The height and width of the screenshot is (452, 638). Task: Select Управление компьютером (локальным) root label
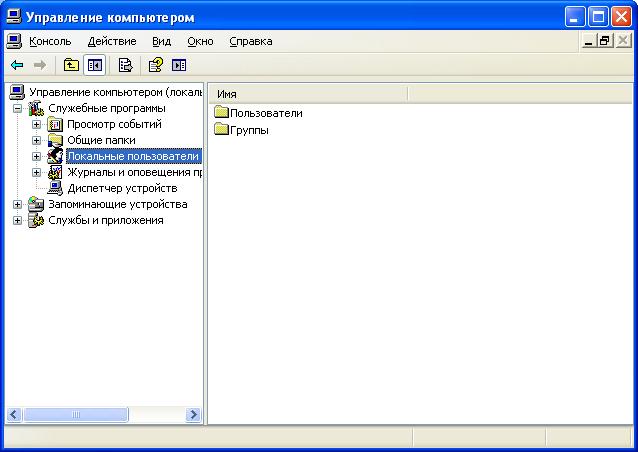point(116,92)
